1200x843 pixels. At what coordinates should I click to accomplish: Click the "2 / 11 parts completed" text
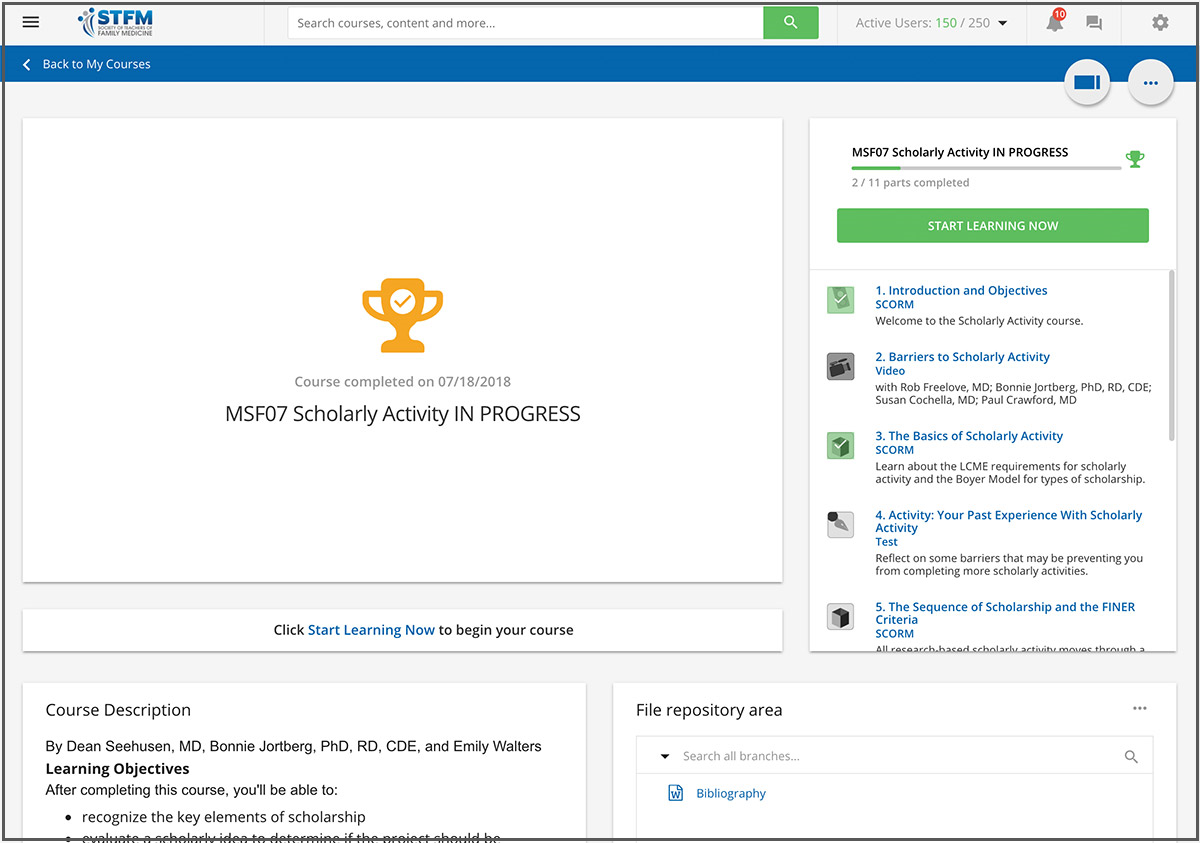[911, 183]
